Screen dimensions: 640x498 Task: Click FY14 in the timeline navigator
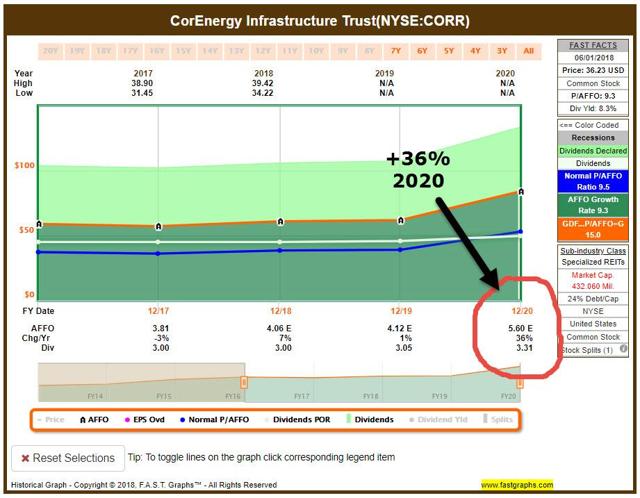coord(95,396)
